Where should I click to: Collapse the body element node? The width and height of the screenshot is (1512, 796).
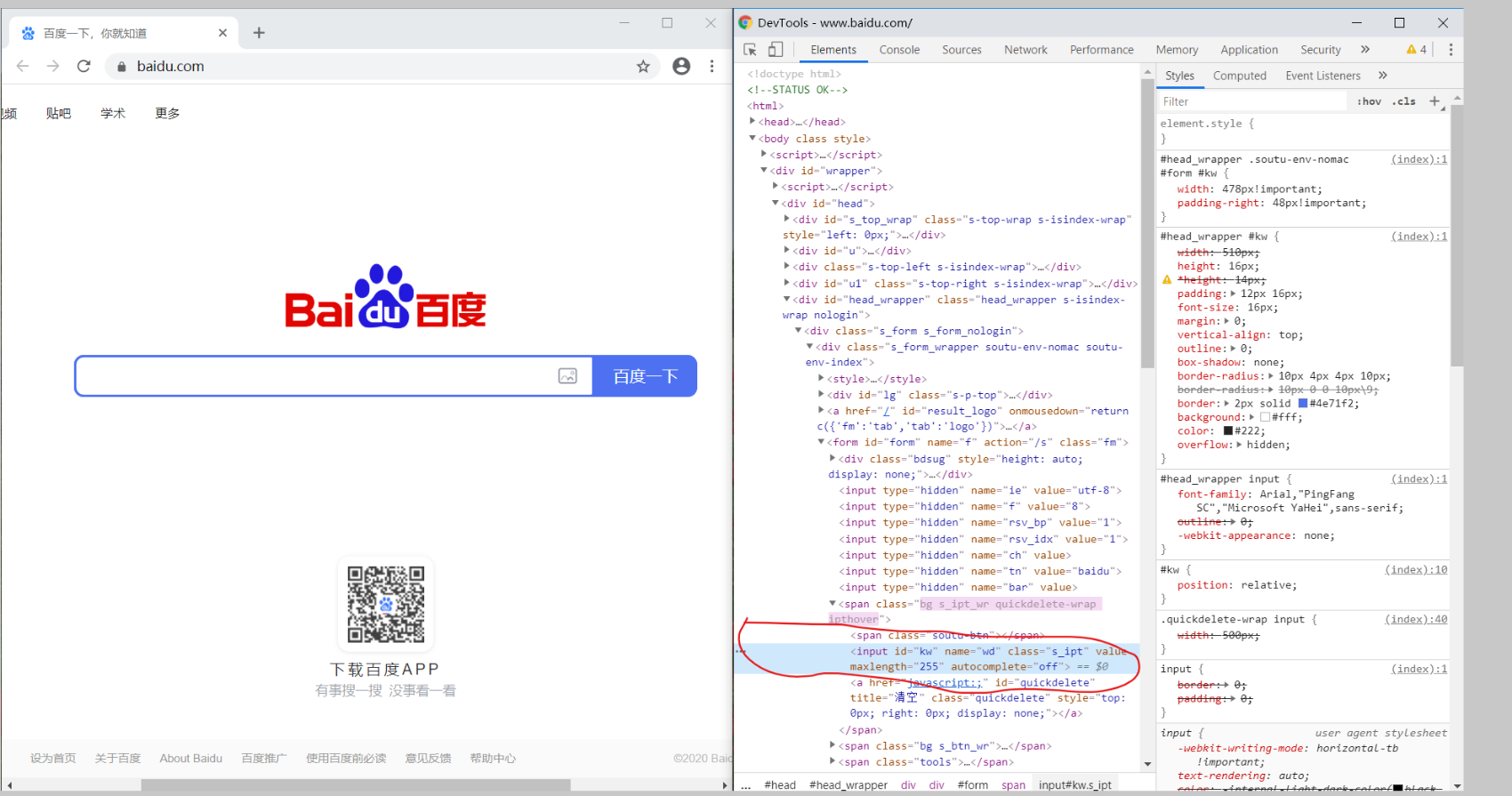752,138
